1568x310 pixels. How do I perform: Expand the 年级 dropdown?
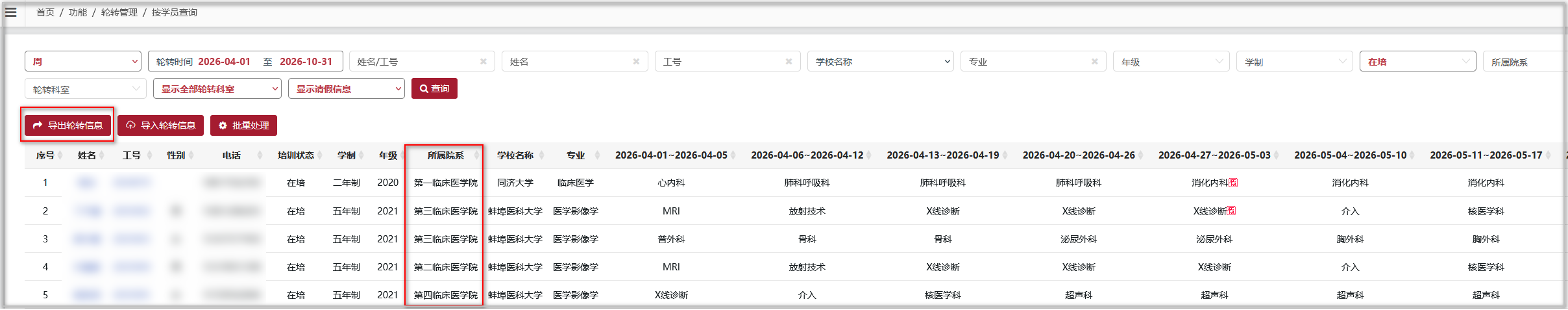[1171, 62]
